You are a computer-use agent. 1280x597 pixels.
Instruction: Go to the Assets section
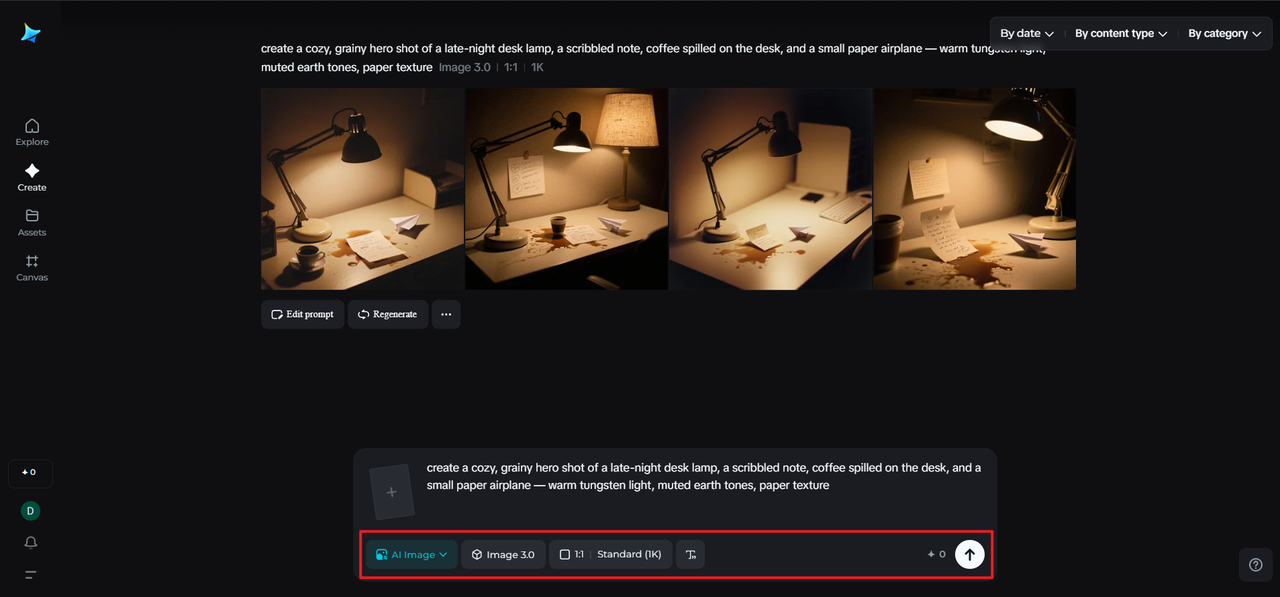click(32, 222)
